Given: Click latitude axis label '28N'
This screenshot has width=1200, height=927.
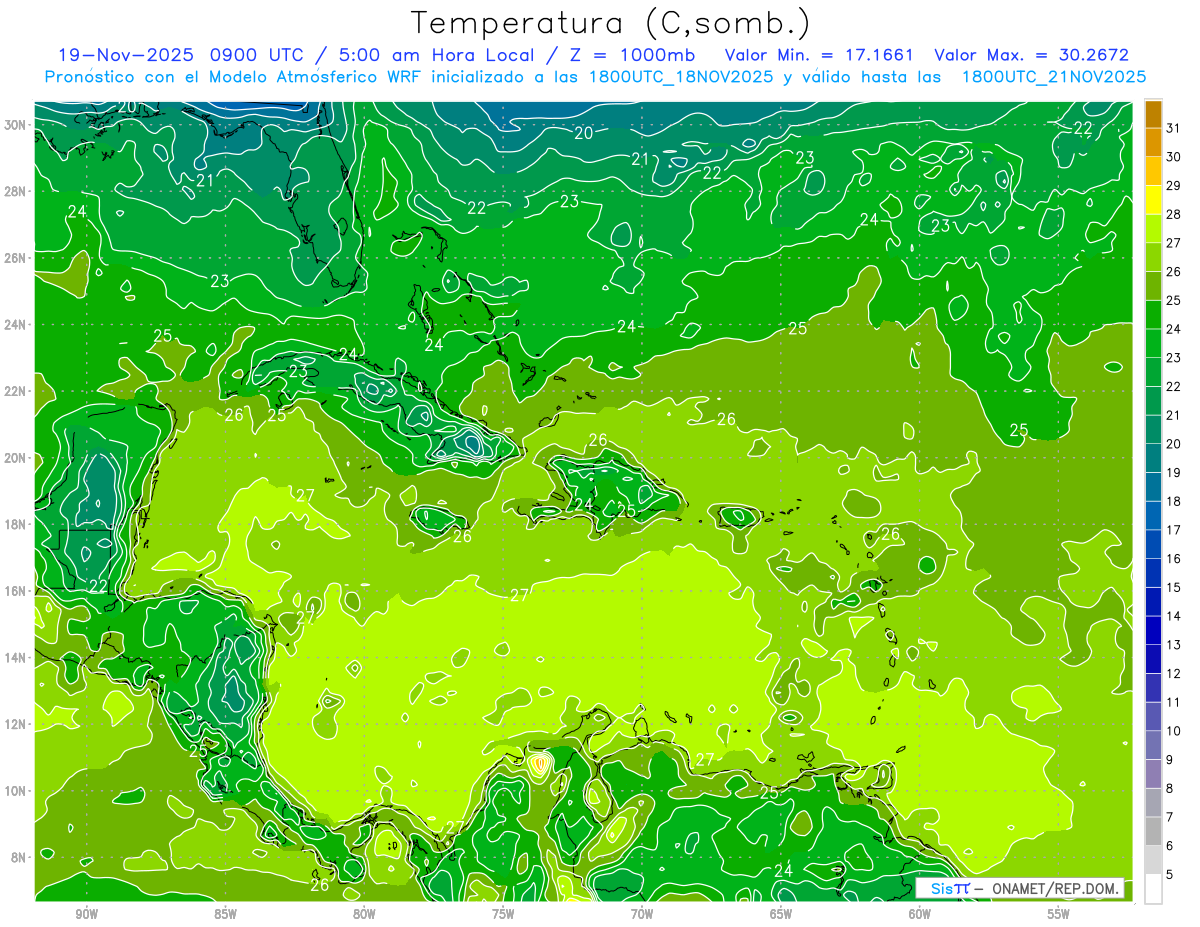Looking at the screenshot, I should [x=15, y=191].
